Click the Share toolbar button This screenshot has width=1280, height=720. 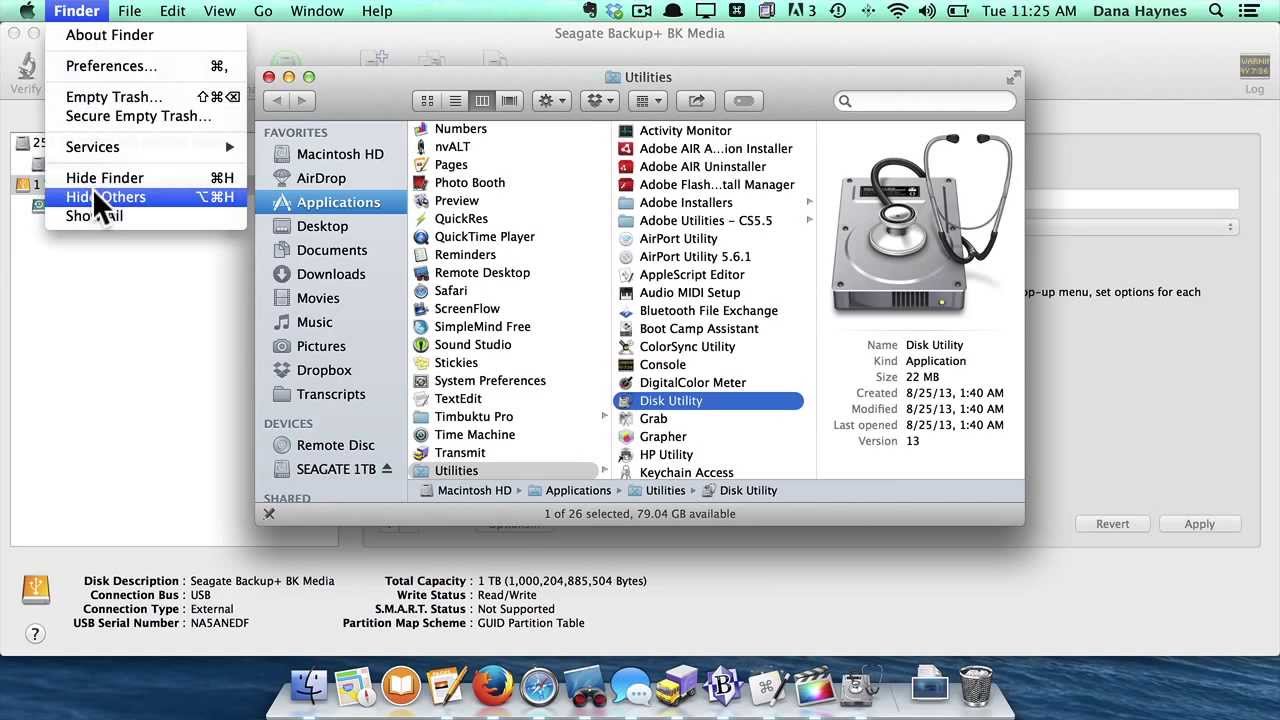696,101
